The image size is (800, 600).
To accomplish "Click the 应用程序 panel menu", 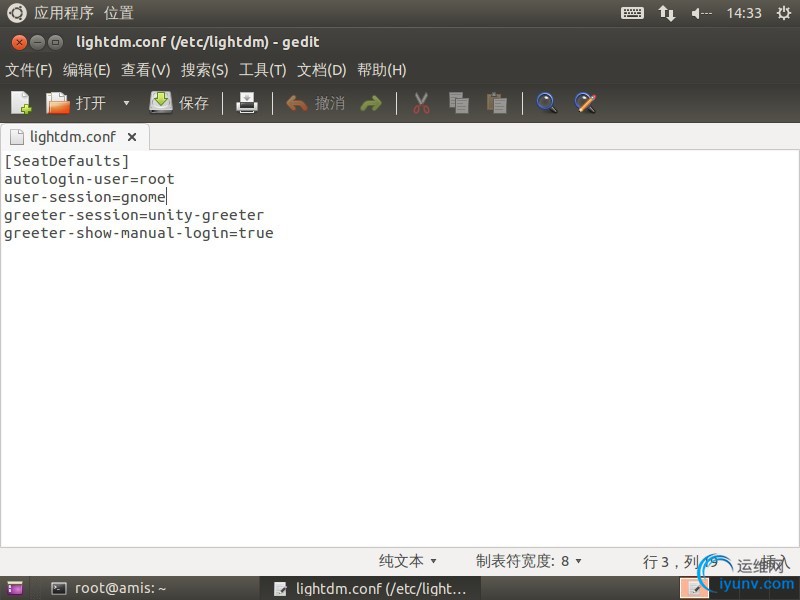I will (64, 13).
